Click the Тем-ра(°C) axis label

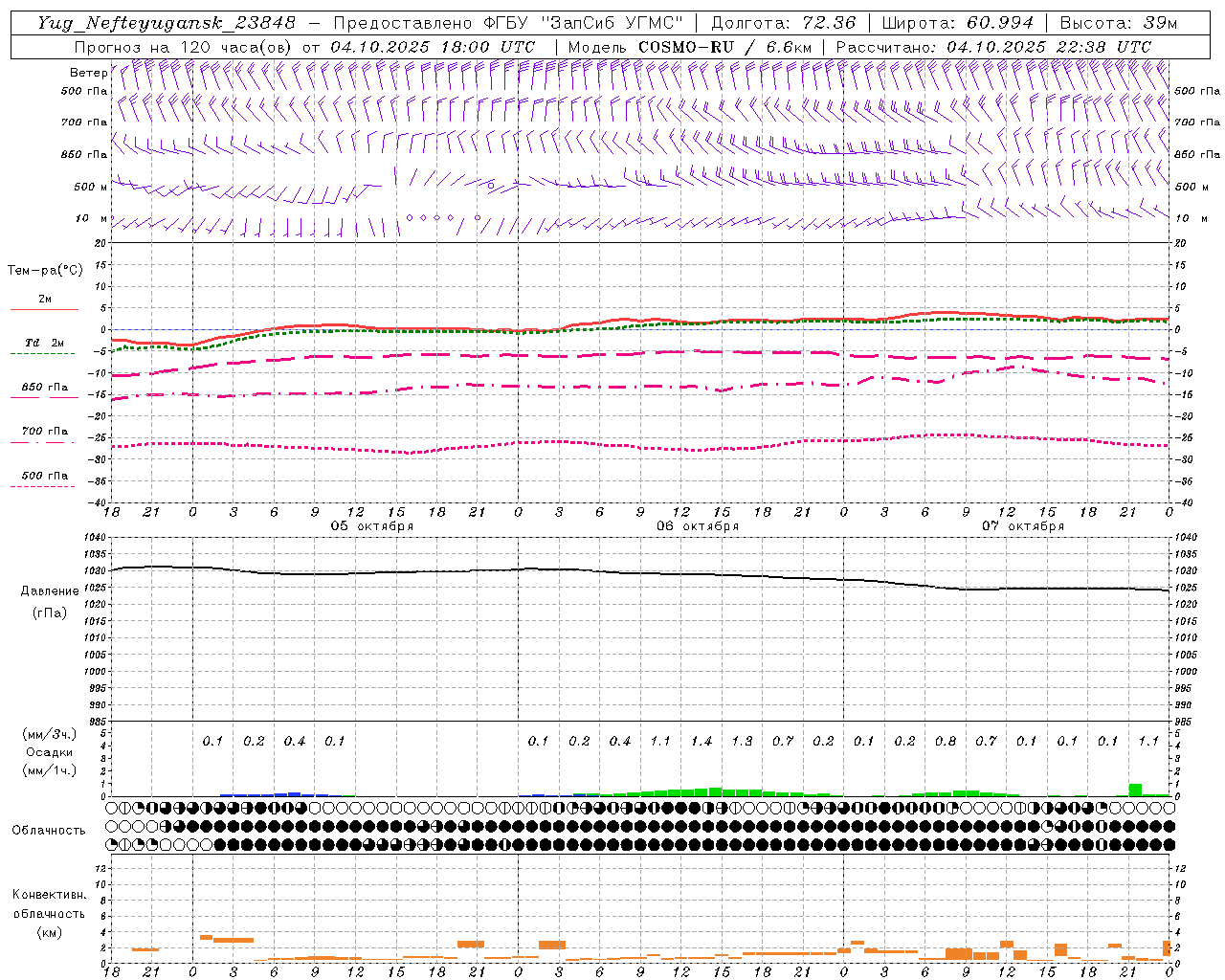[x=45, y=271]
